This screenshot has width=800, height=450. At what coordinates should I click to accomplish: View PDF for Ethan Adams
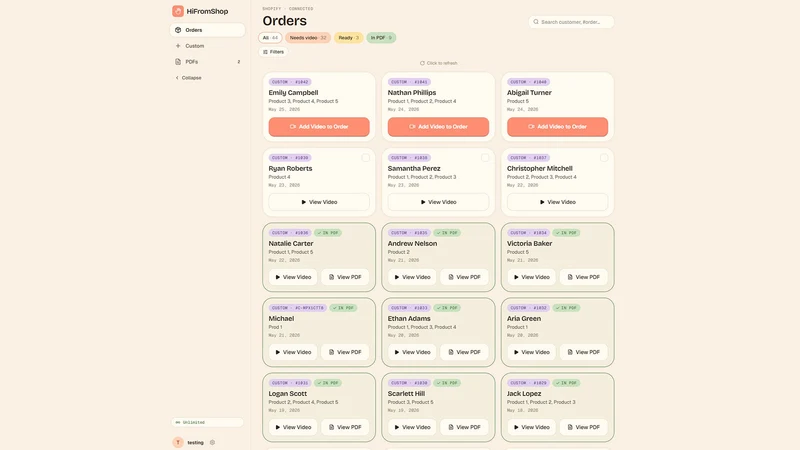464,352
